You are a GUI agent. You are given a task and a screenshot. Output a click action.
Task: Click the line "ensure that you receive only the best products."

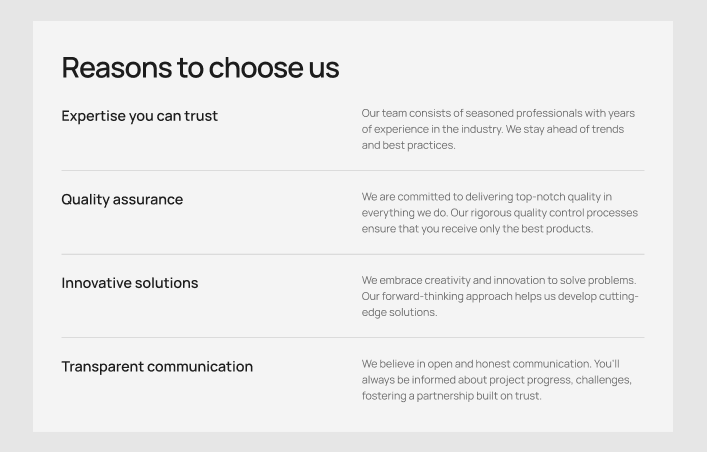pyautogui.click(x=477, y=229)
